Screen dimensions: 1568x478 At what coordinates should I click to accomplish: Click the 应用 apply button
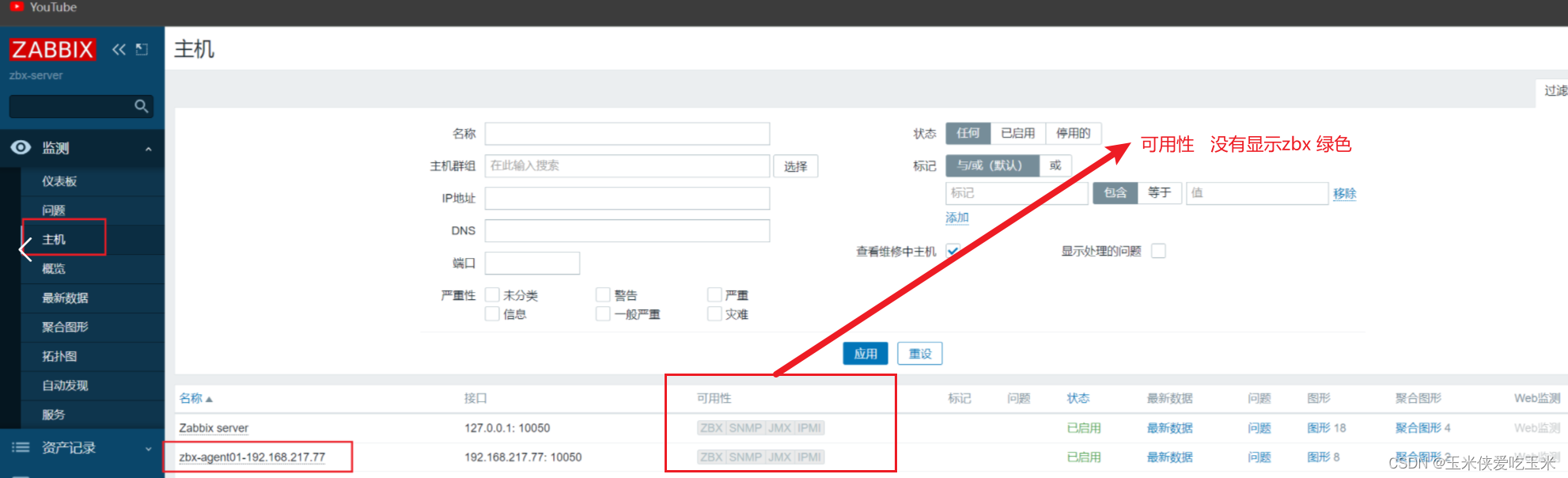tap(865, 354)
